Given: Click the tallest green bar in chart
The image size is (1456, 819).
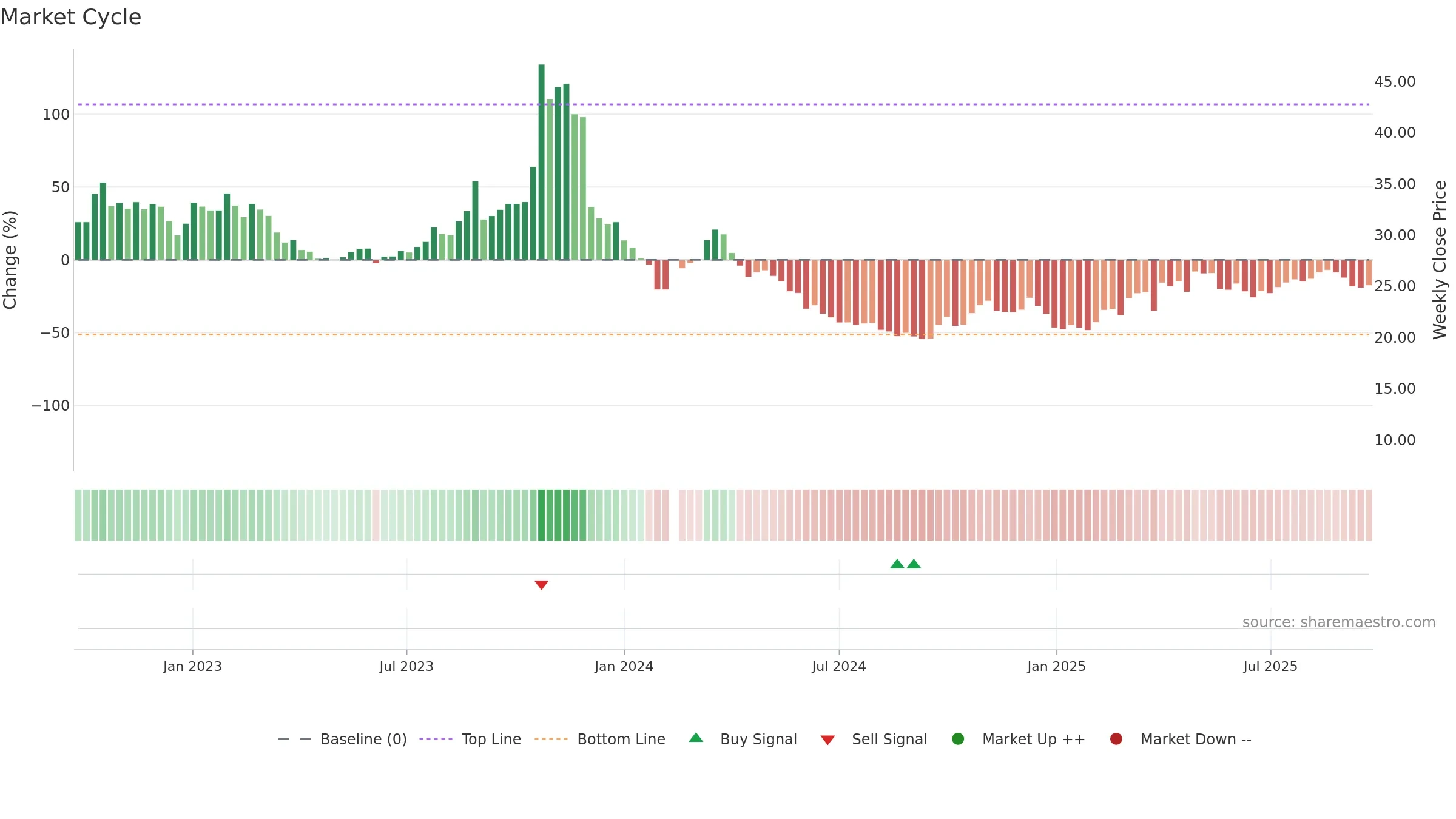Looking at the screenshot, I should [x=541, y=162].
